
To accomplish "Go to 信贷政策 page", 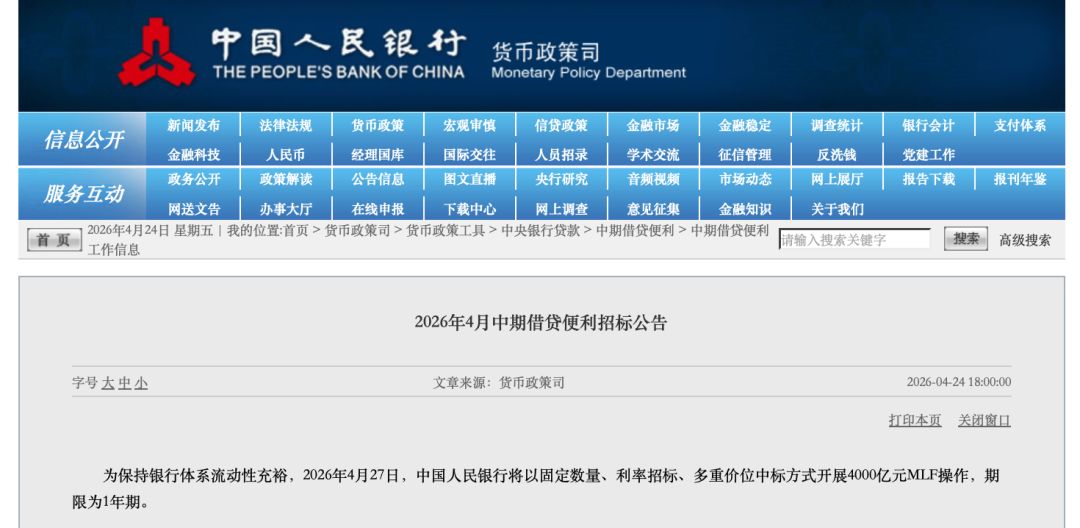I will (561, 126).
